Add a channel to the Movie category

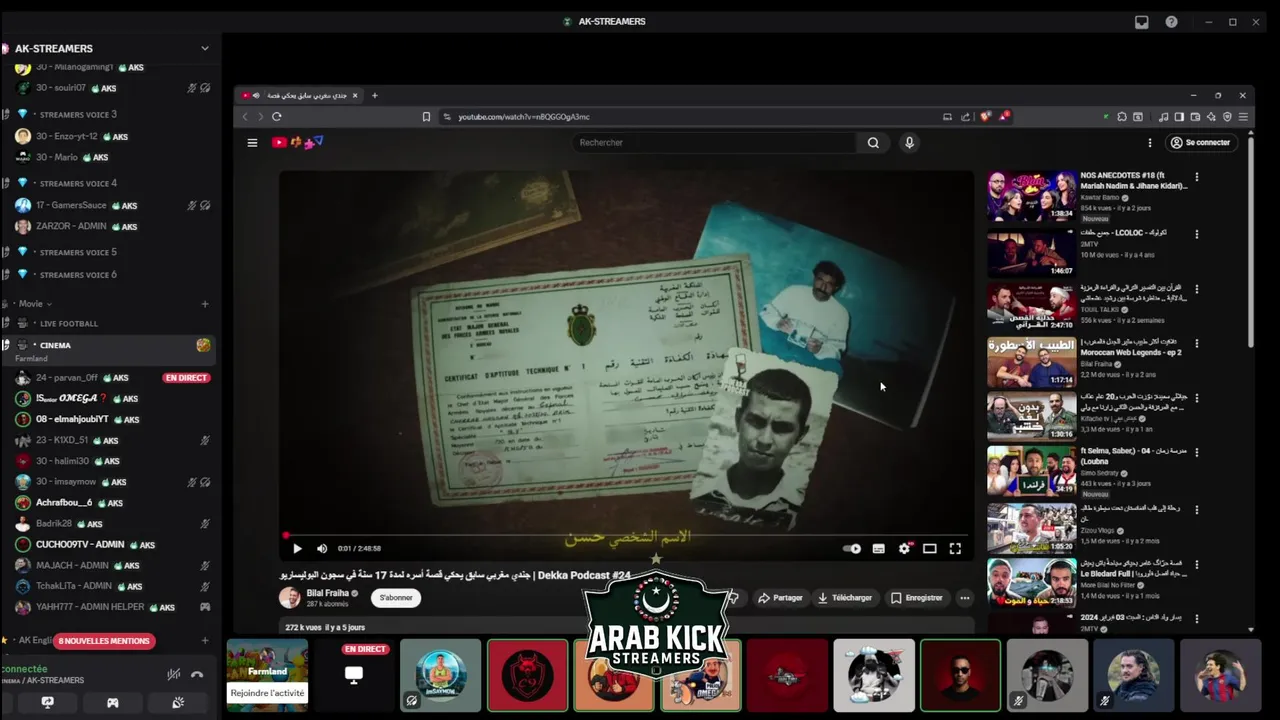click(x=205, y=304)
